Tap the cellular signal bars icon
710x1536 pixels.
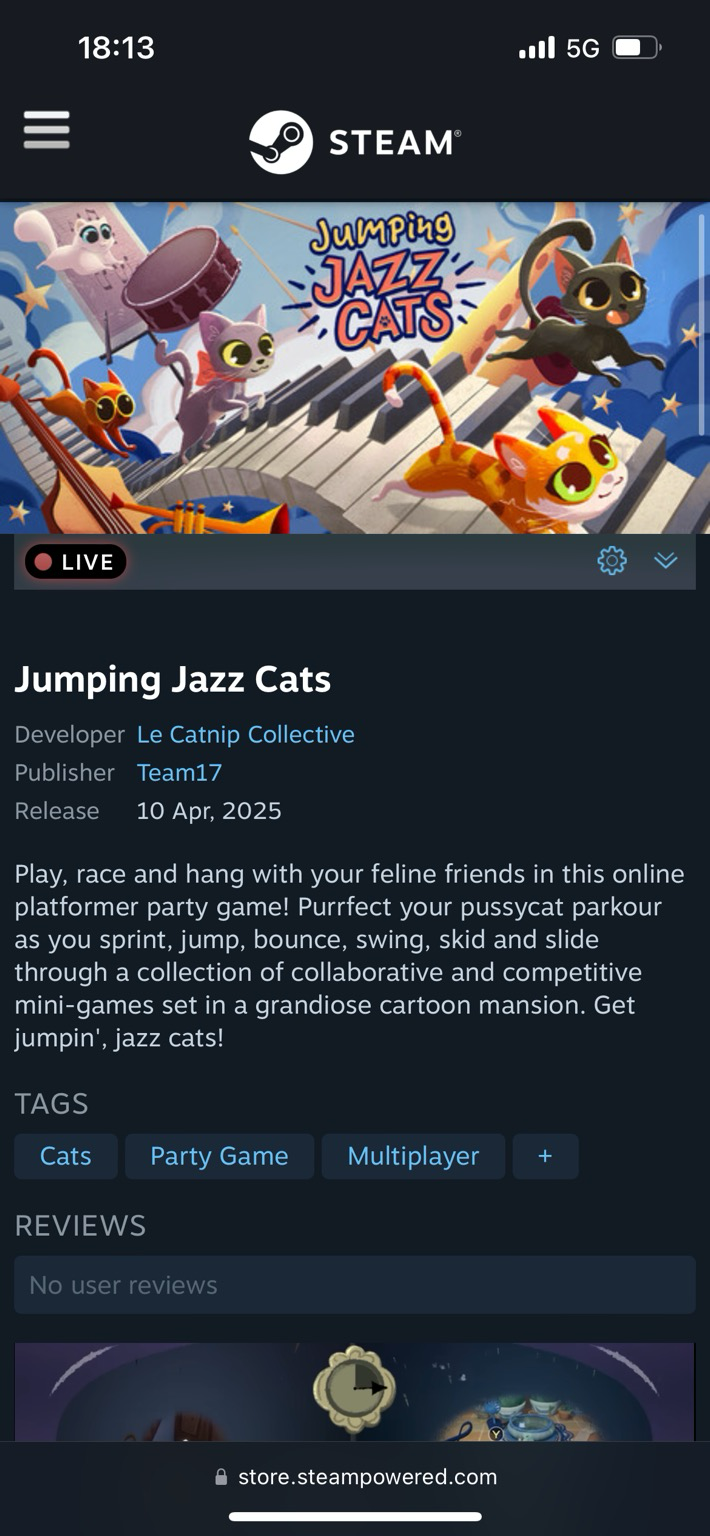point(537,47)
